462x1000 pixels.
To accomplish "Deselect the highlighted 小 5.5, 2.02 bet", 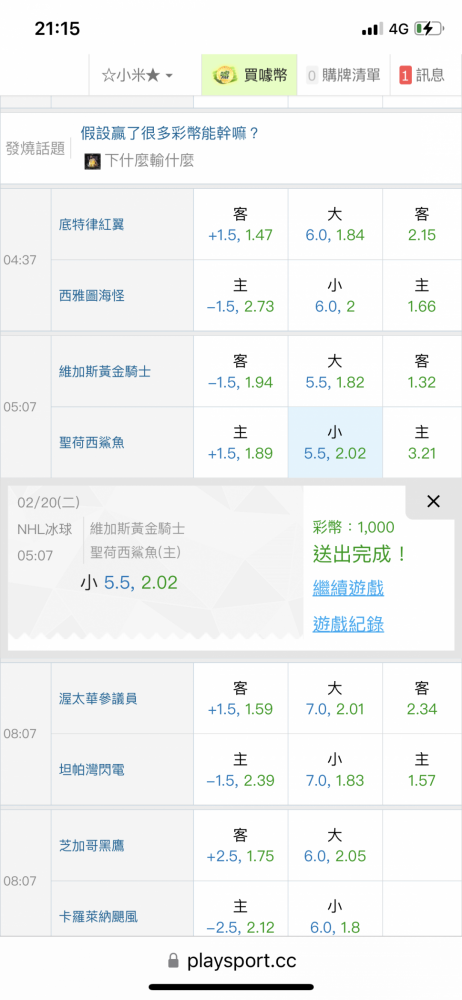I will point(335,443).
